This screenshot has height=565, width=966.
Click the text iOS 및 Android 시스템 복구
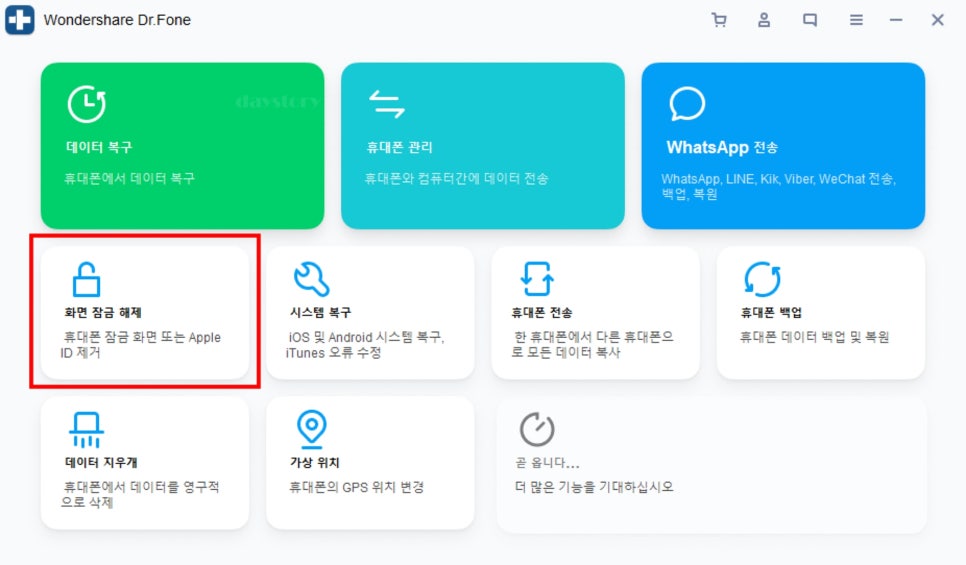(x=366, y=337)
